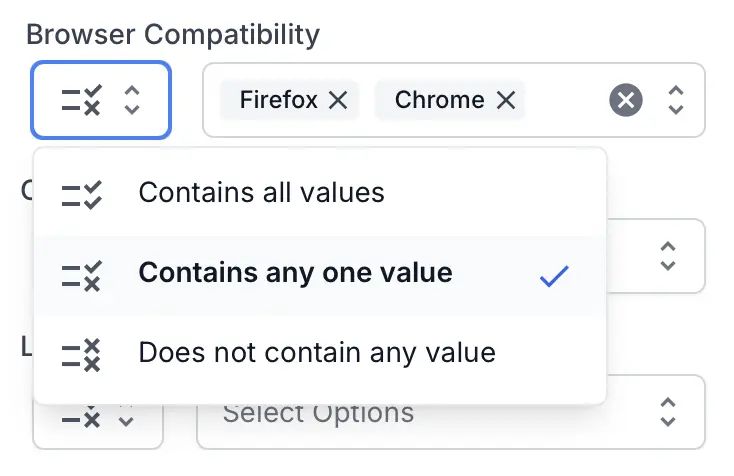Image resolution: width=734 pixels, height=476 pixels.
Task: Open the Browser Compatibility operator dropdown
Action: 101,100
